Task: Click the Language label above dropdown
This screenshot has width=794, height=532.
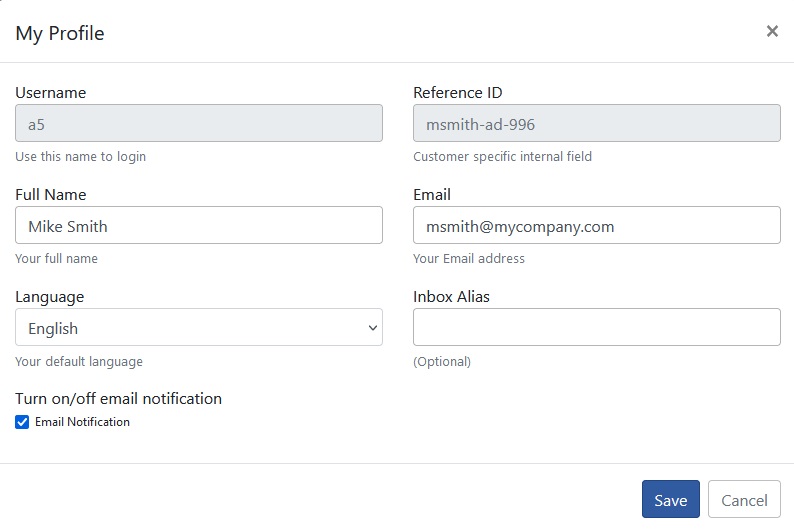Action: pyautogui.click(x=50, y=297)
